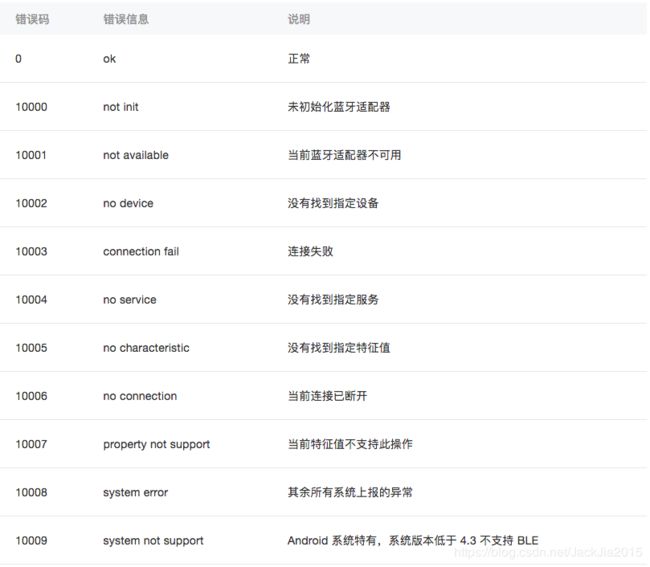650x567 pixels.
Task: Click the 'system not support' message
Action: (153, 540)
